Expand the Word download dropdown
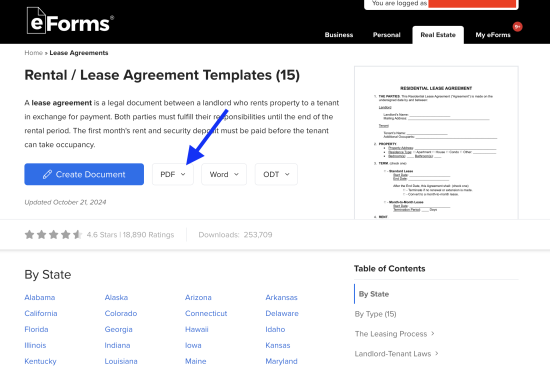550x368 pixels. coord(224,174)
